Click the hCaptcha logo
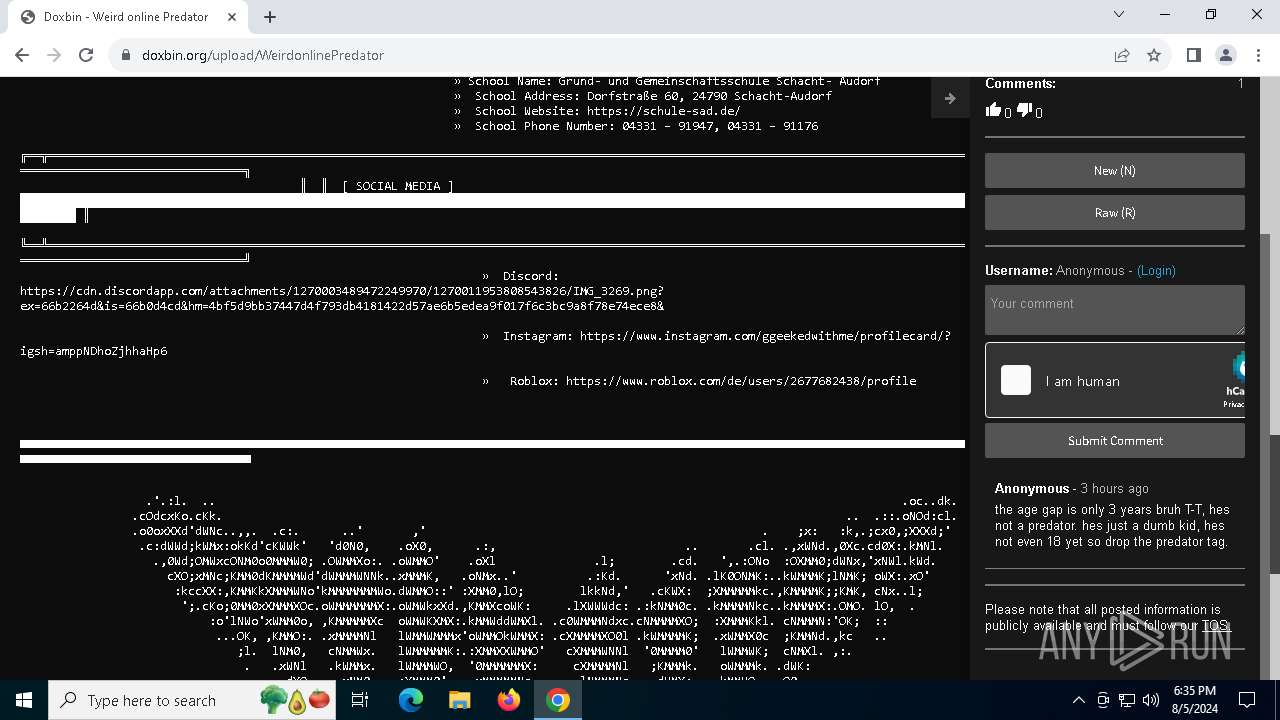This screenshot has width=1280, height=720. [x=1237, y=368]
